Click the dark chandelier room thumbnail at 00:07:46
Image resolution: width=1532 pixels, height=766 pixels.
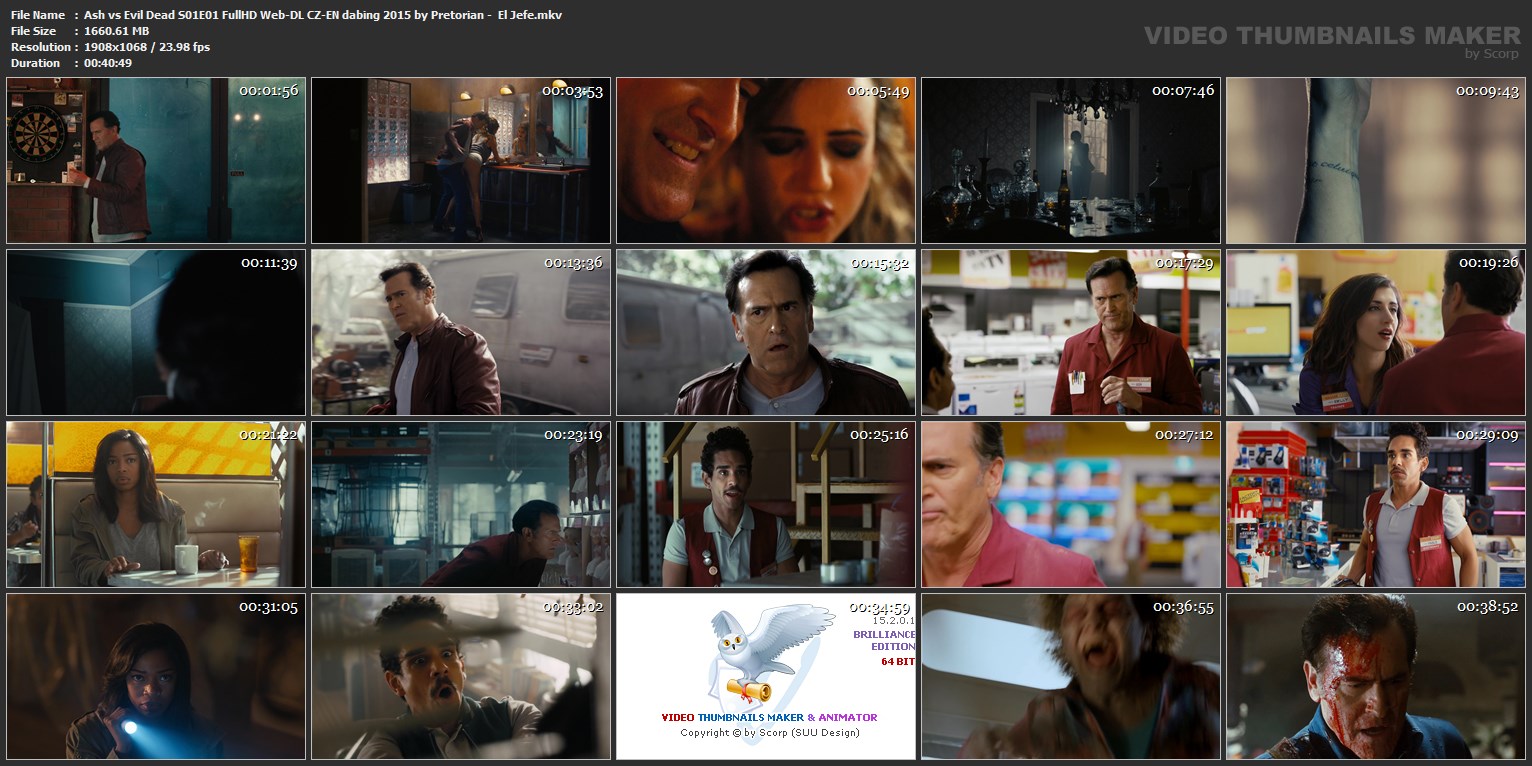[x=1070, y=161]
